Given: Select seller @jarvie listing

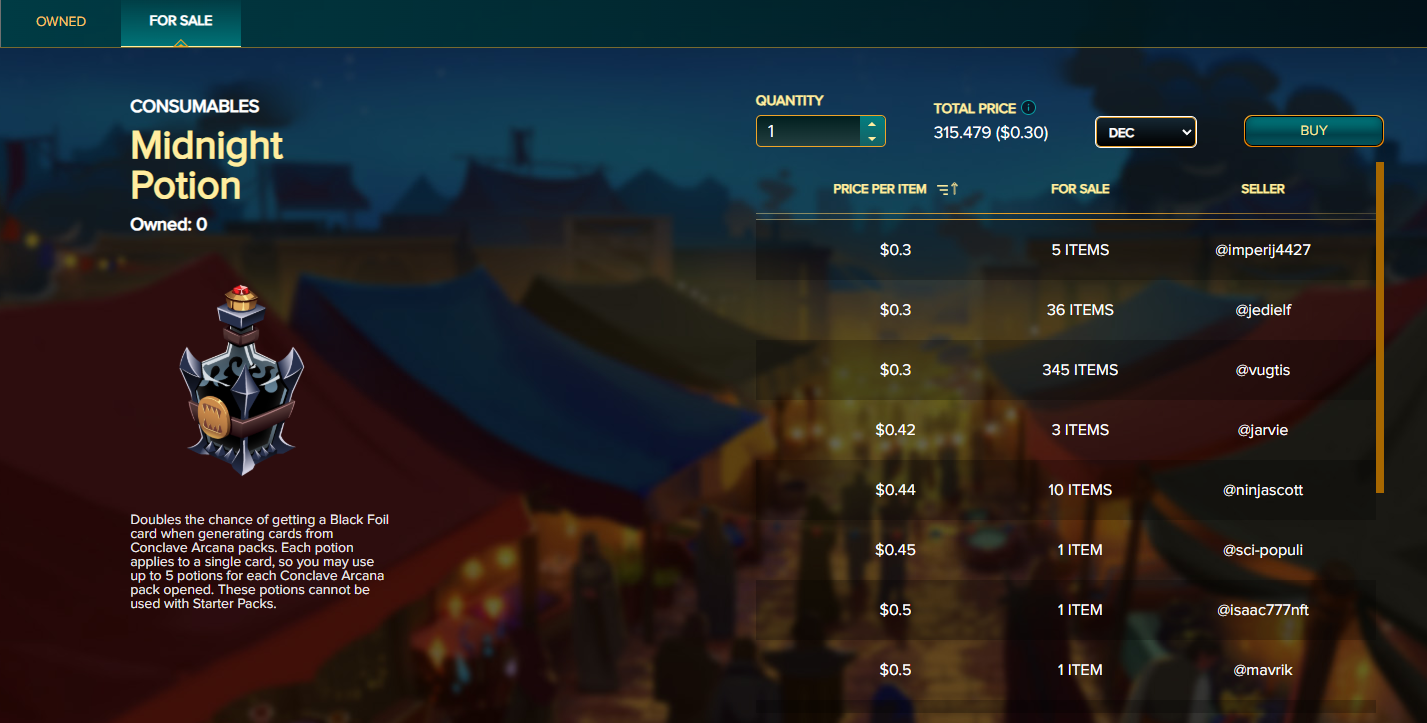Looking at the screenshot, I should [x=1066, y=430].
